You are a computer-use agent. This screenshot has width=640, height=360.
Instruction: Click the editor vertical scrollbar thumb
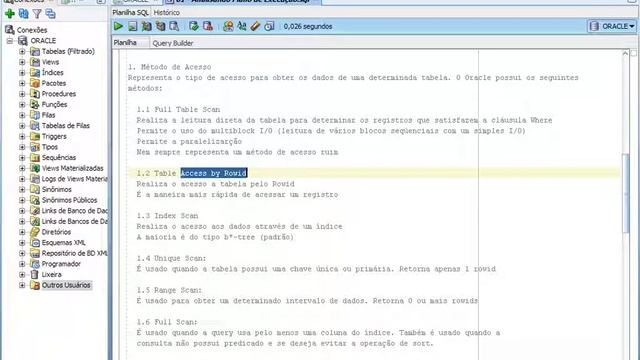(x=625, y=193)
